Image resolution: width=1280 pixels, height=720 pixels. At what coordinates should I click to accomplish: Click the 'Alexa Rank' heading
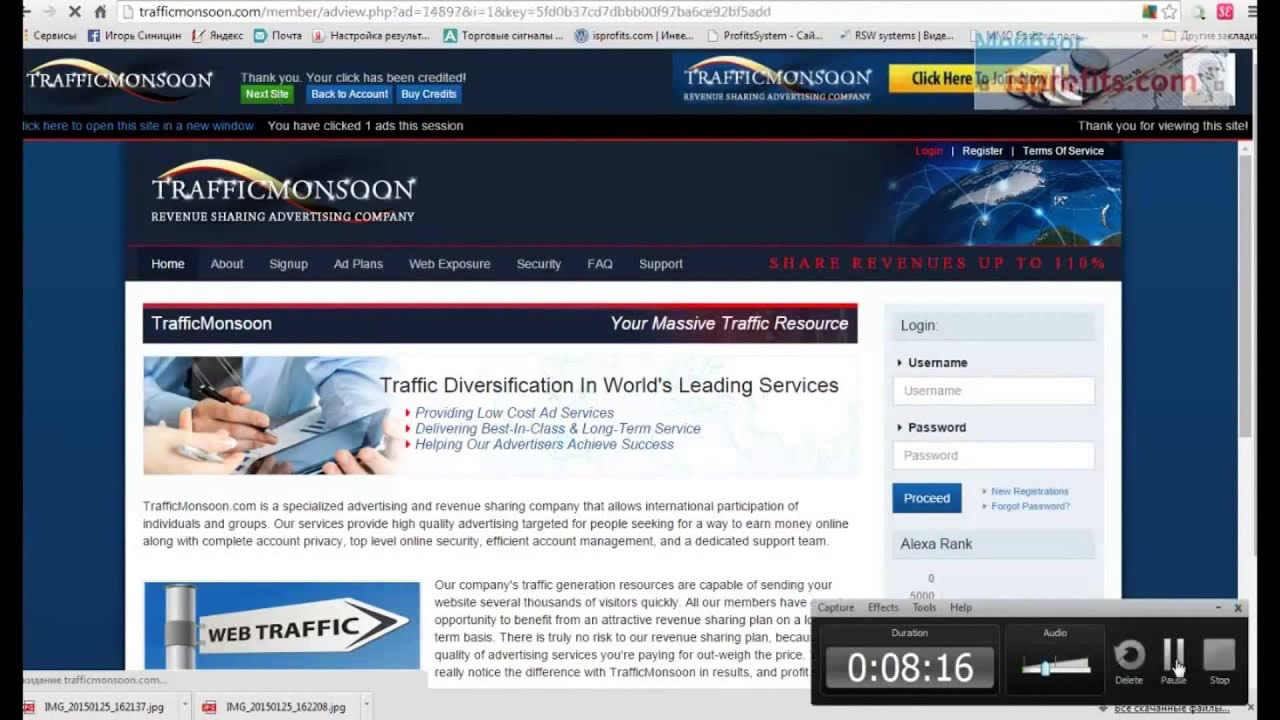coord(936,544)
